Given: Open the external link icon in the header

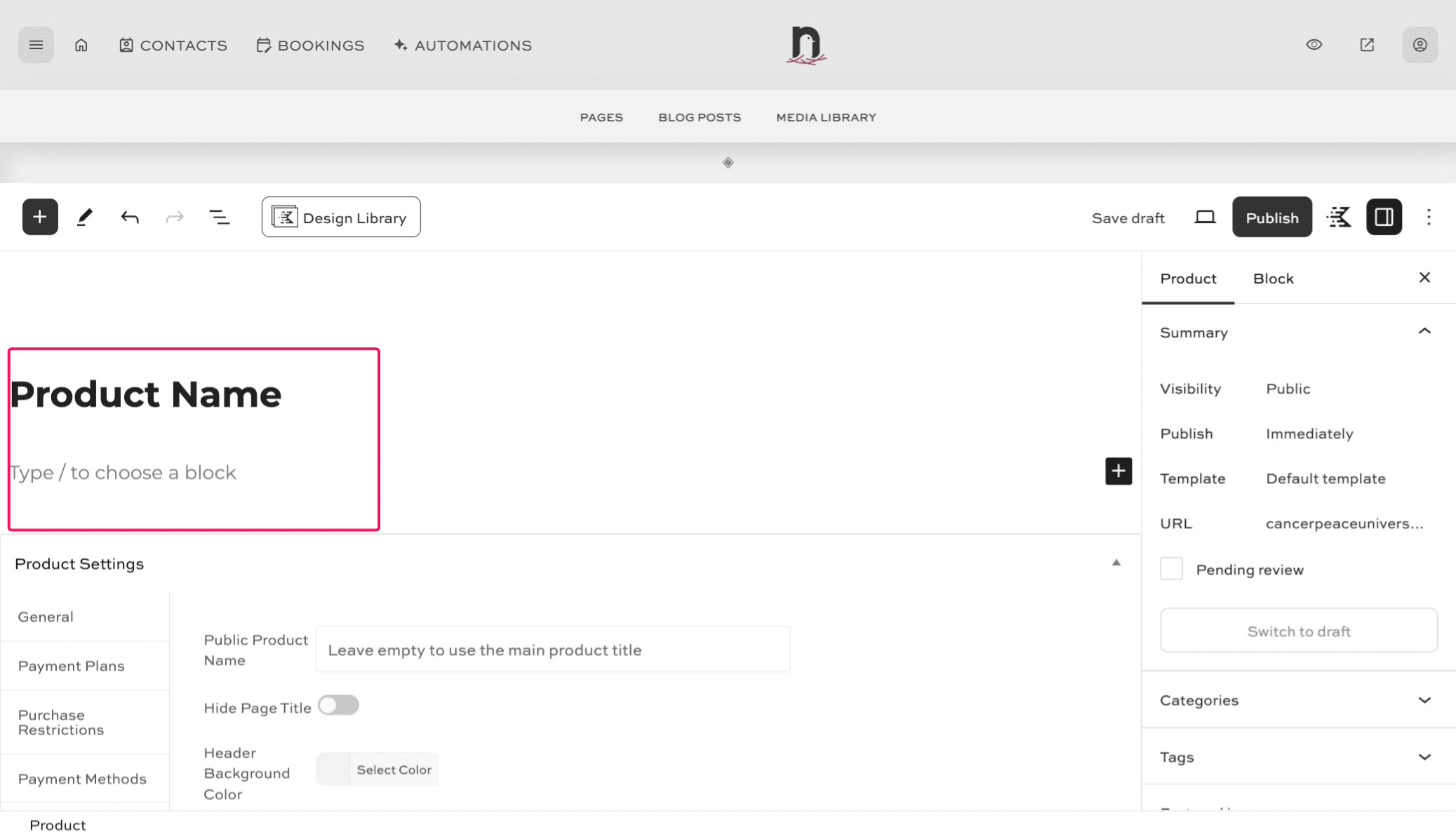Looking at the screenshot, I should (x=1366, y=44).
